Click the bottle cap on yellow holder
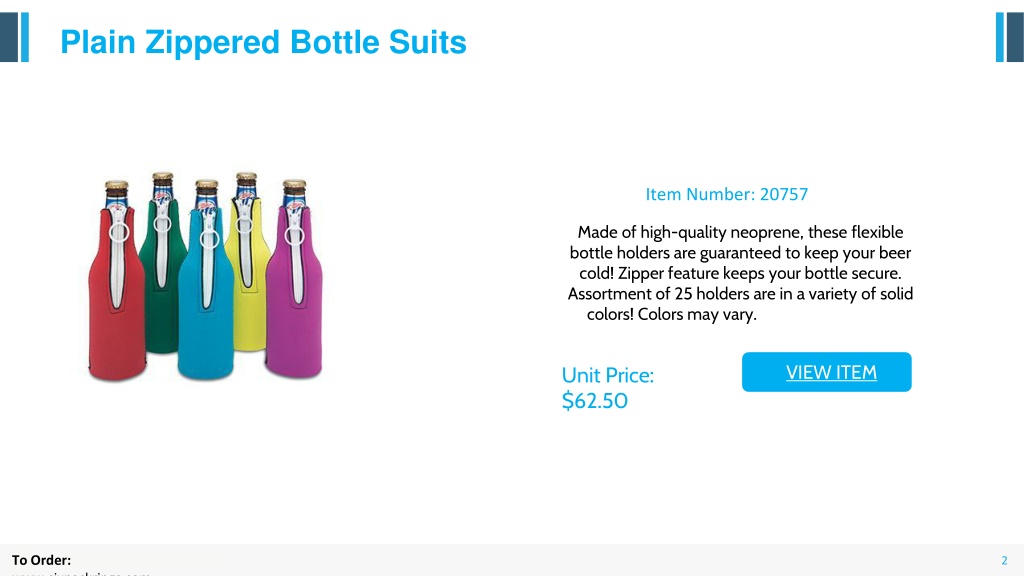The height and width of the screenshot is (576, 1024). click(246, 178)
